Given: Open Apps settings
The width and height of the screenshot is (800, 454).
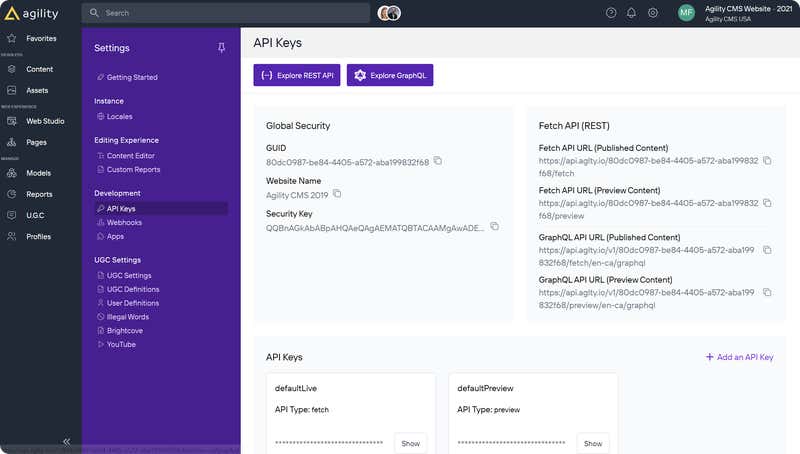Looking at the screenshot, I should click(x=111, y=236).
